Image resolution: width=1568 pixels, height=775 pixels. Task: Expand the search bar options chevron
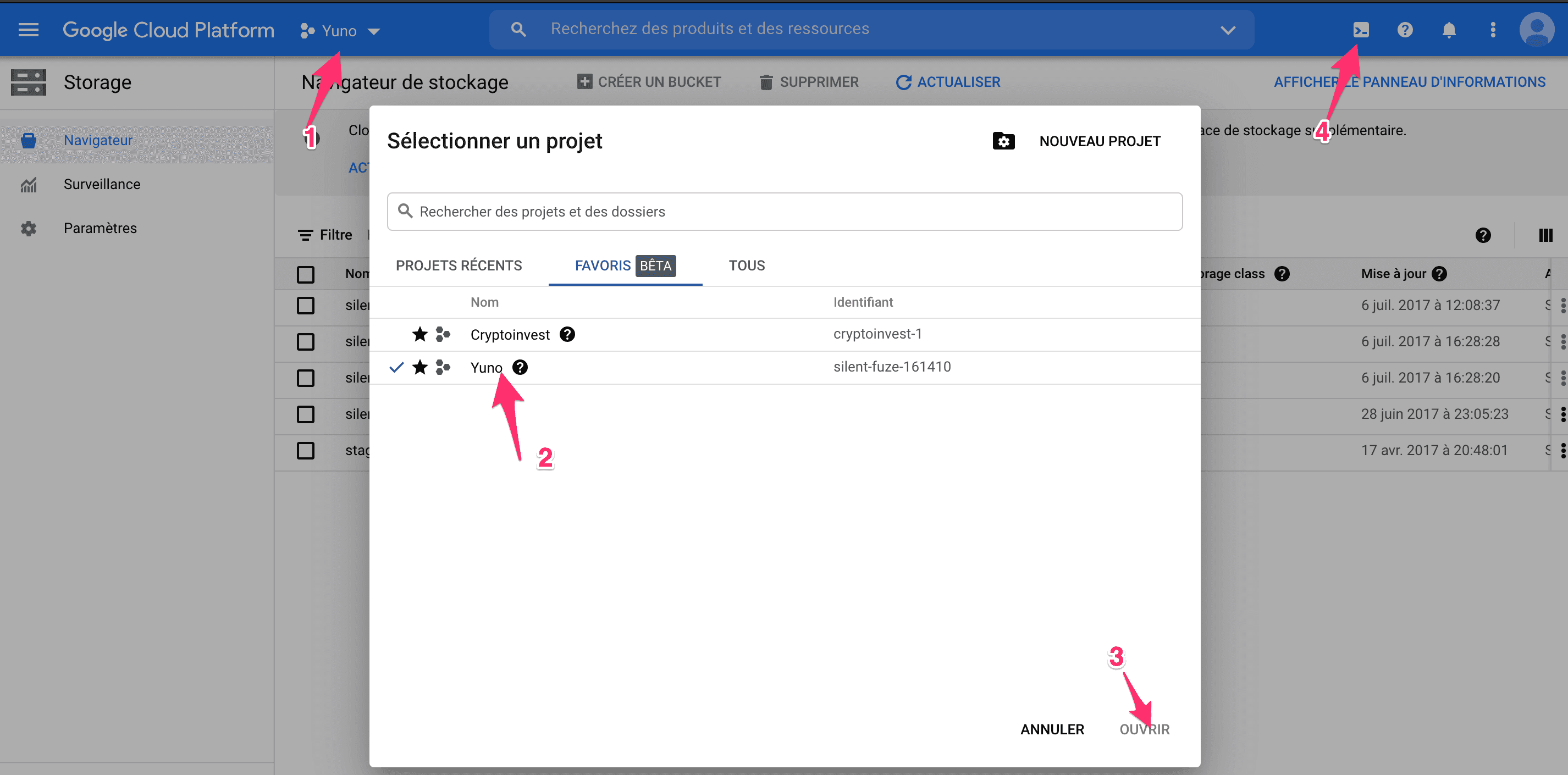[1228, 29]
